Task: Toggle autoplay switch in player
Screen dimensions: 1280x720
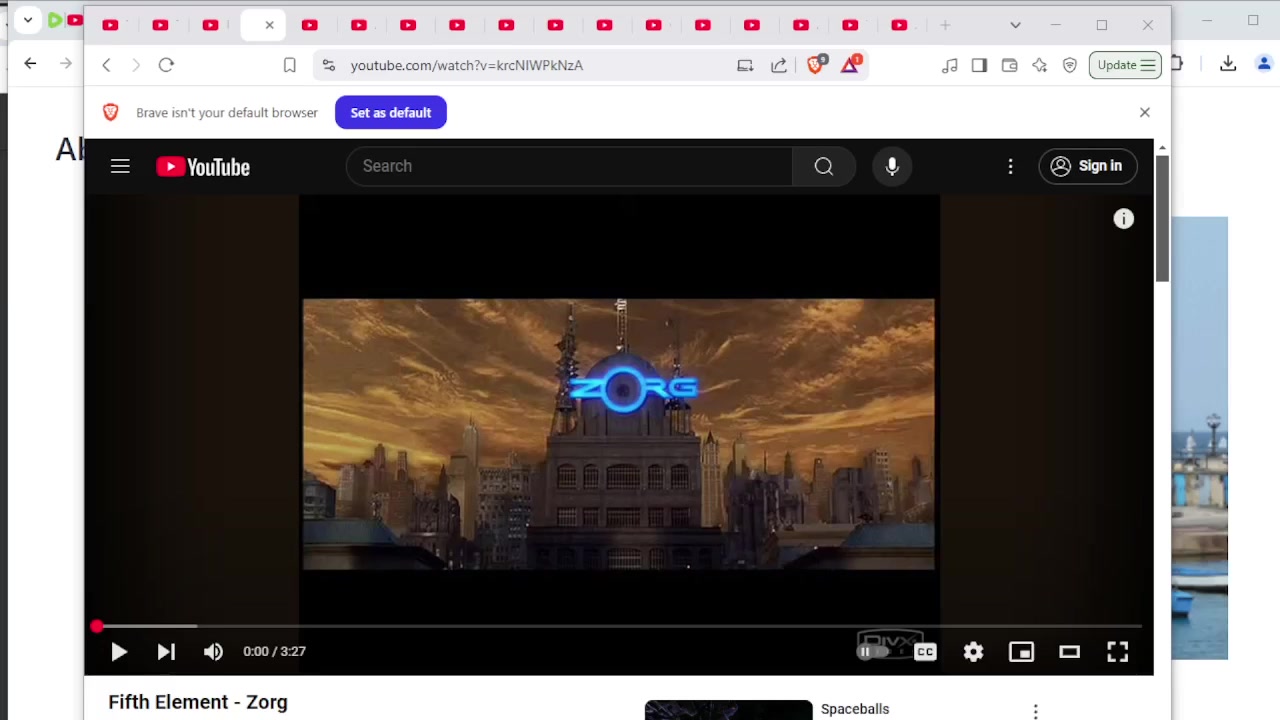Action: [874, 652]
